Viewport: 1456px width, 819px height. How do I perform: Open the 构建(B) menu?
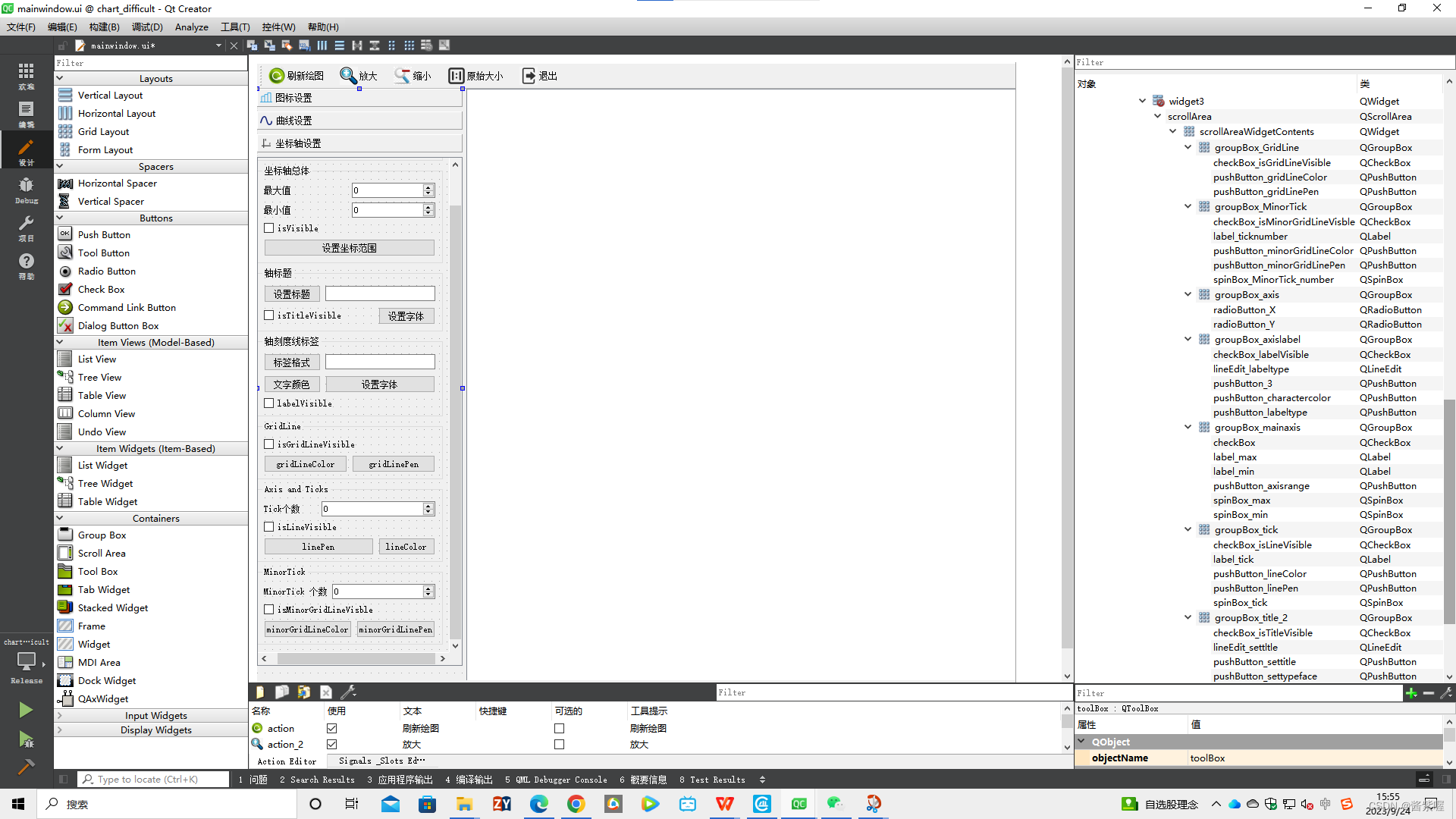[104, 27]
